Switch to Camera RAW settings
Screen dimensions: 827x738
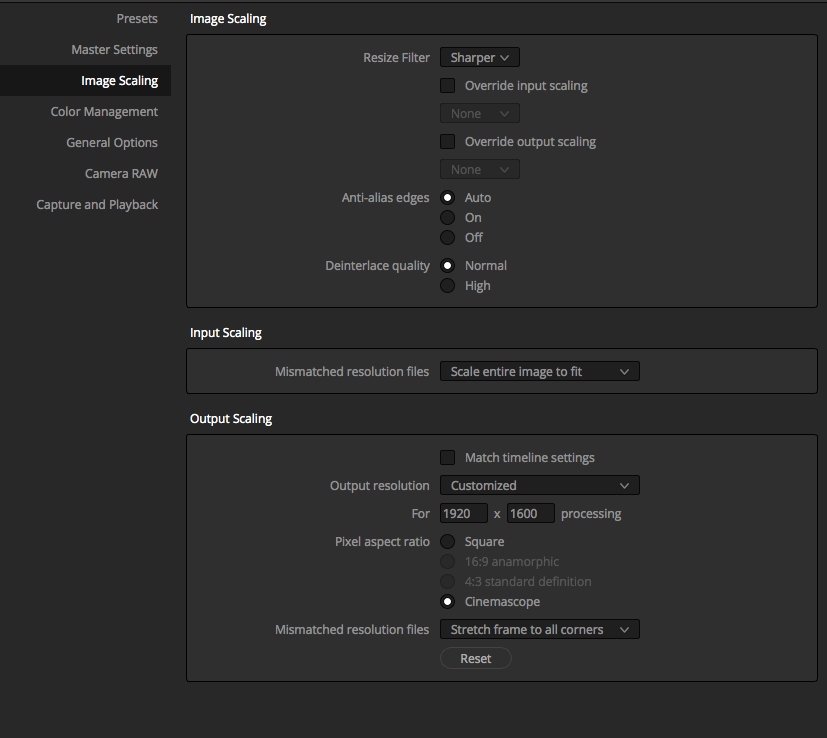click(121, 174)
